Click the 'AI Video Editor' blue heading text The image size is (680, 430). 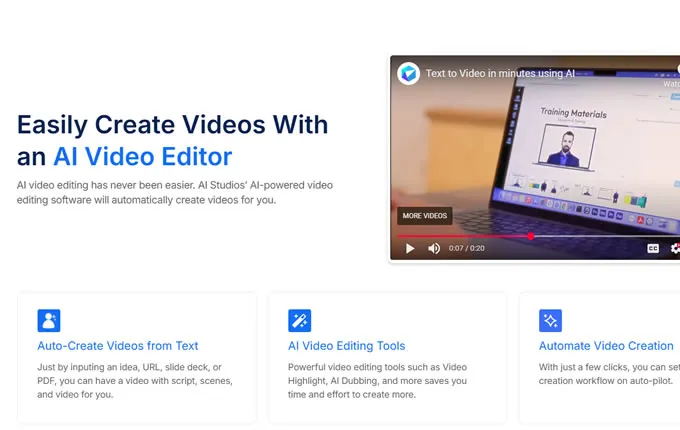(143, 156)
